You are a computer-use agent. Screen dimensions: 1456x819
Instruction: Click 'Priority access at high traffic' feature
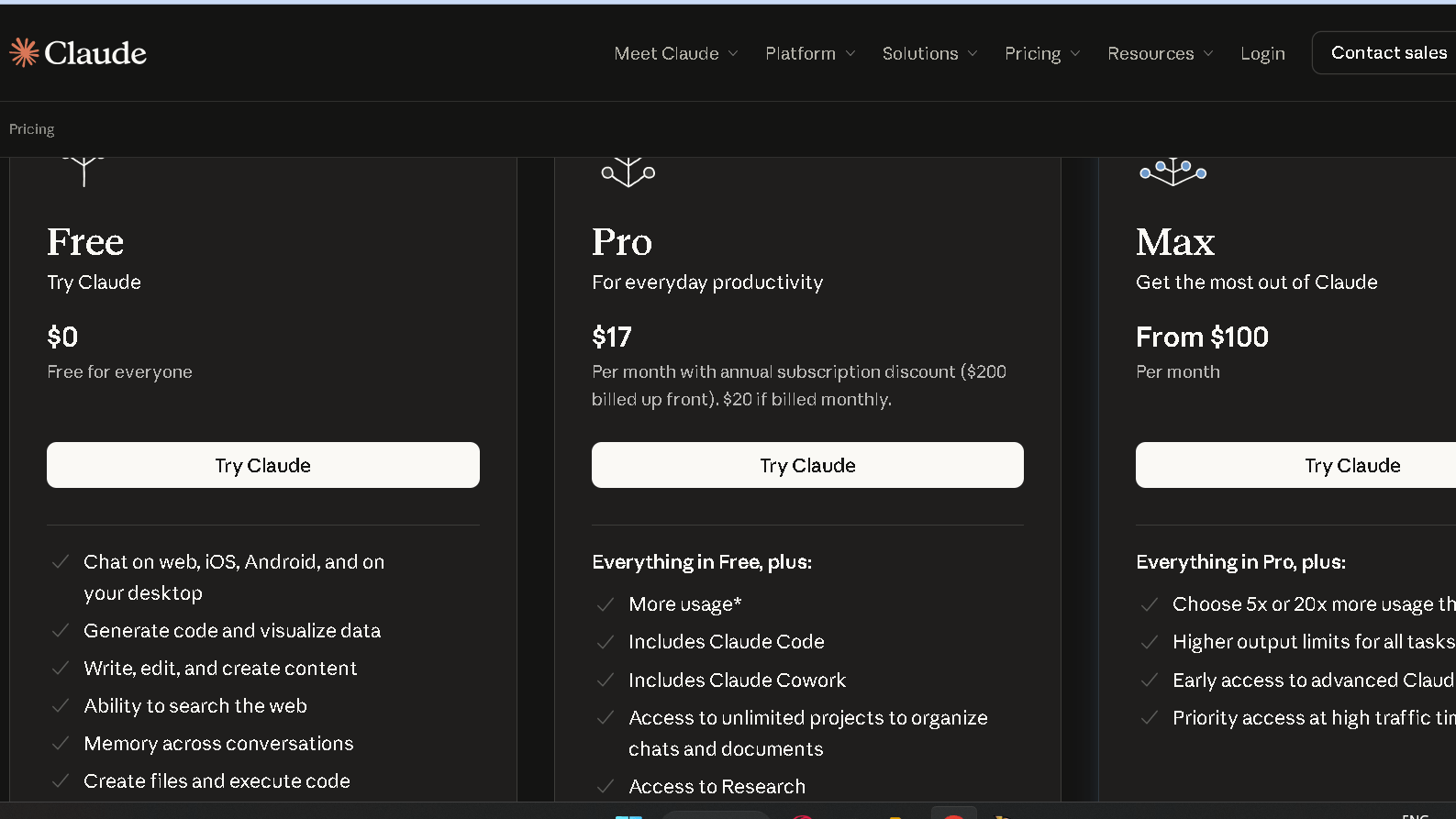point(1314,718)
